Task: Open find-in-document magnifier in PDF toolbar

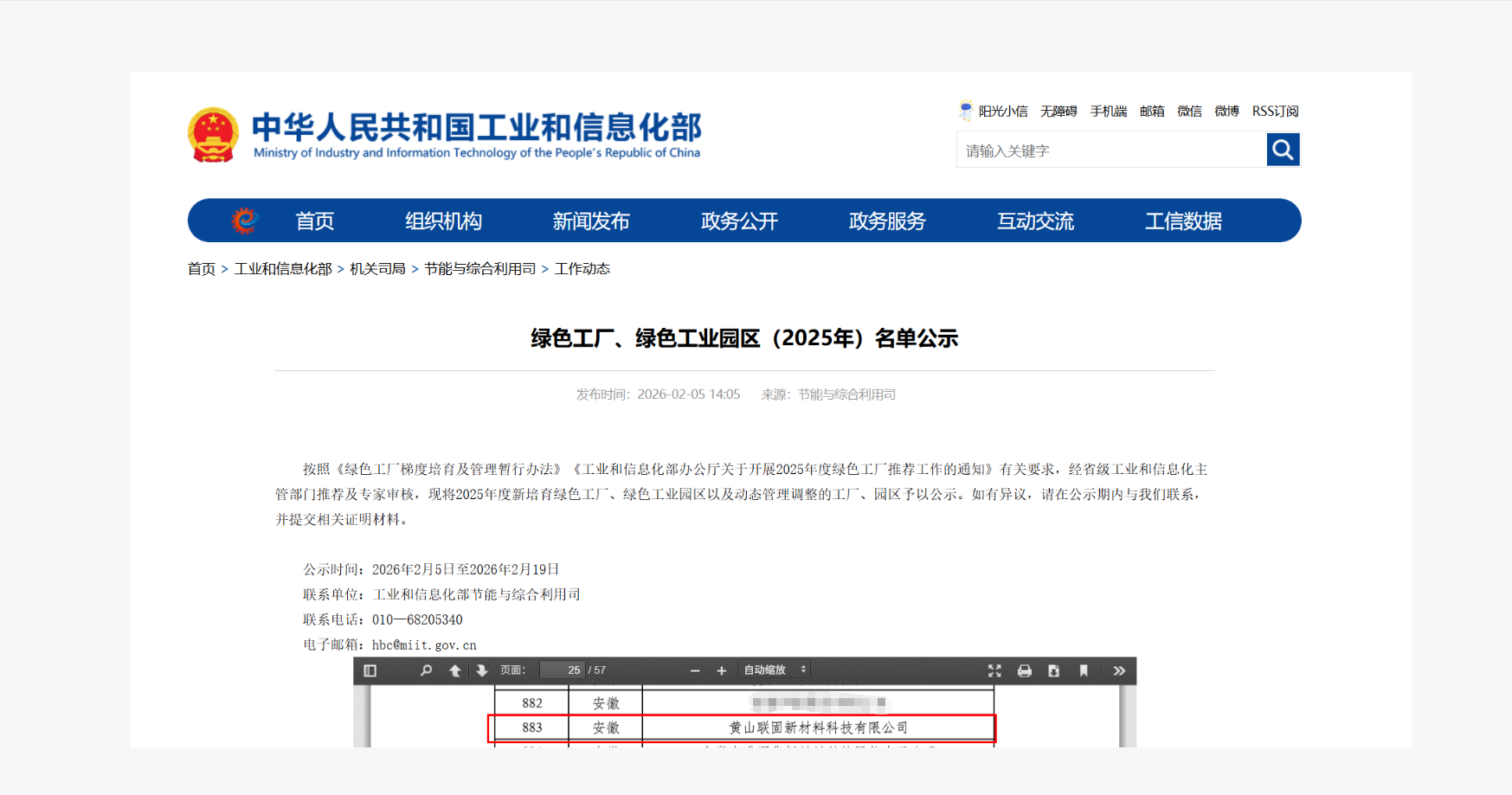Action: point(426,670)
